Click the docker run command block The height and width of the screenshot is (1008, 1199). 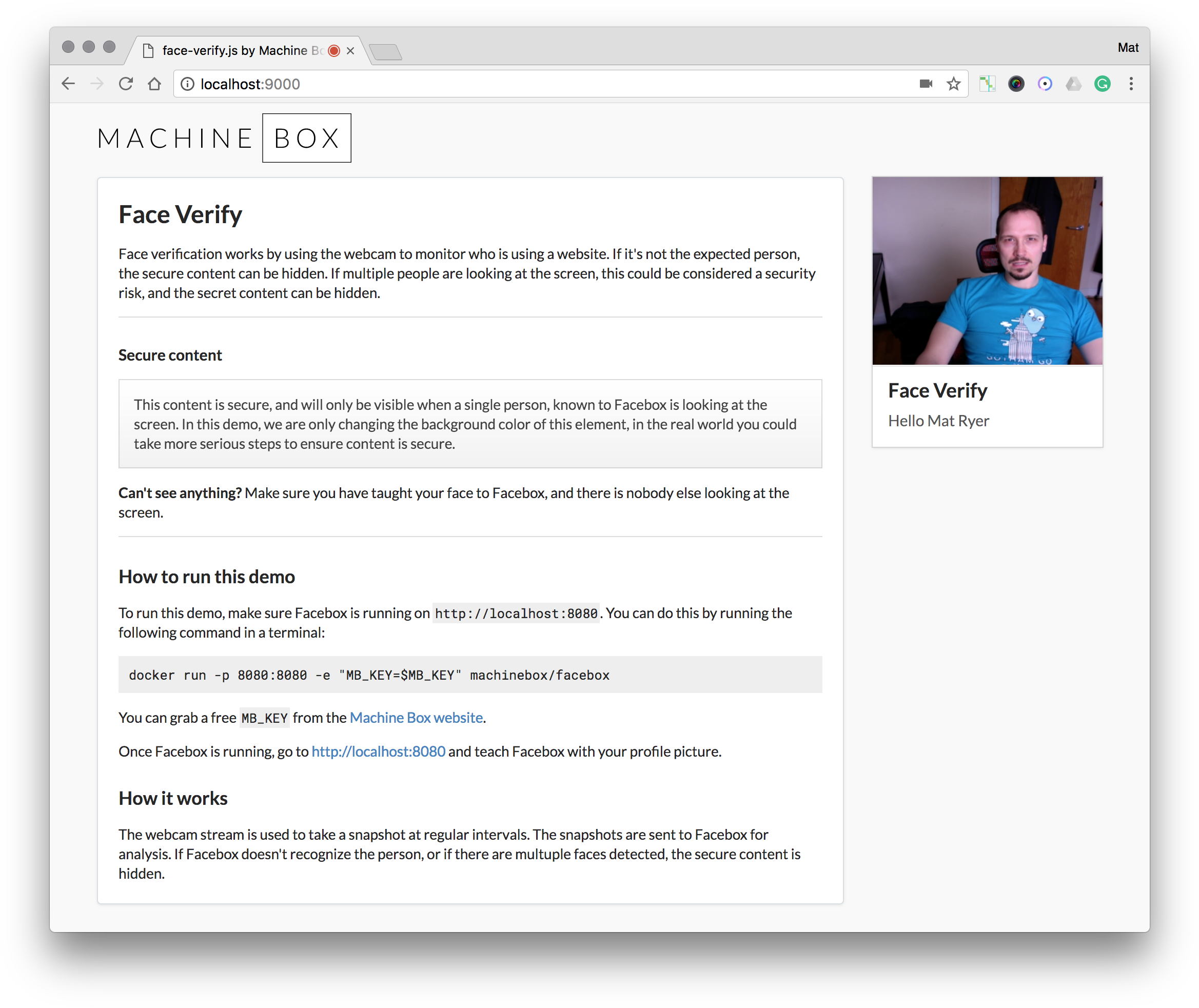tap(470, 674)
